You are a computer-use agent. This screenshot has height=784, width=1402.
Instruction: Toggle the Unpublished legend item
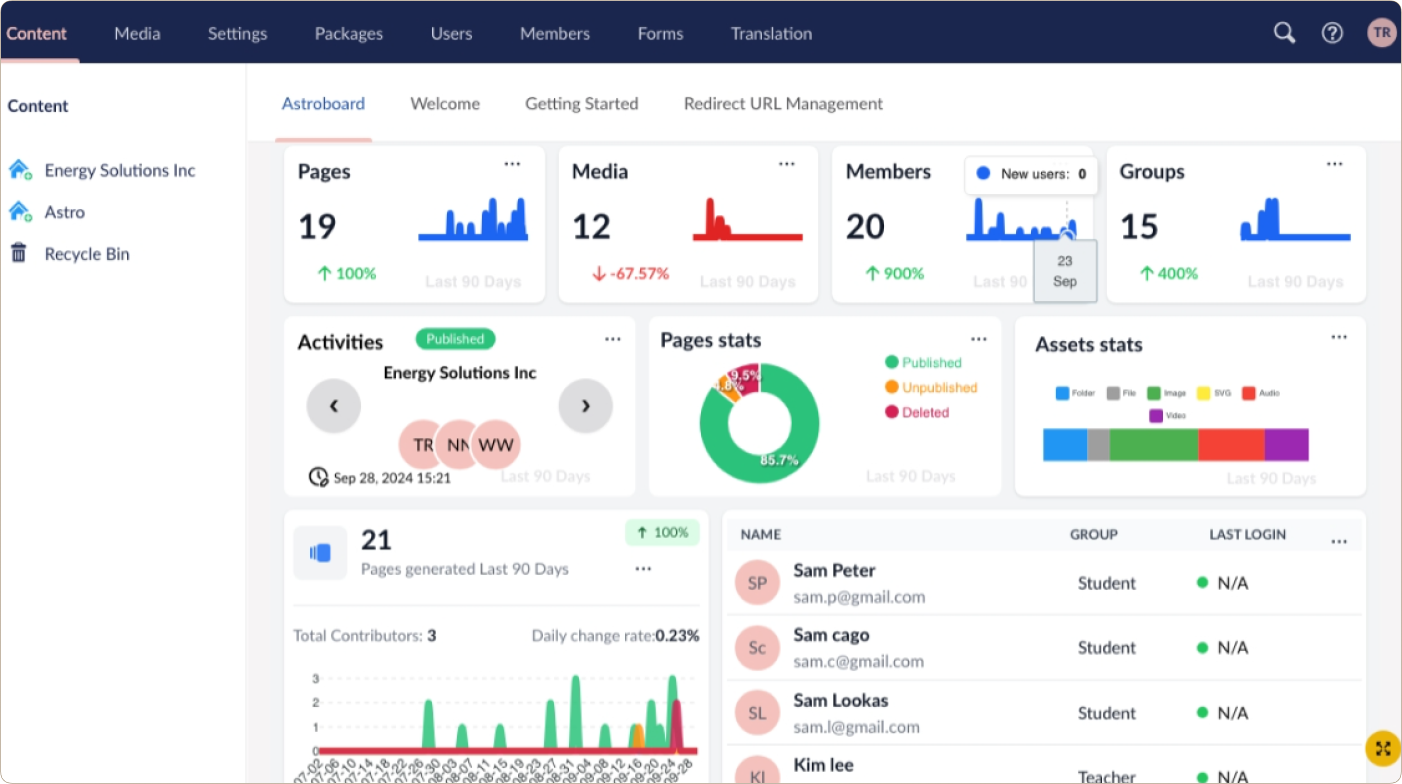pyautogui.click(x=930, y=388)
